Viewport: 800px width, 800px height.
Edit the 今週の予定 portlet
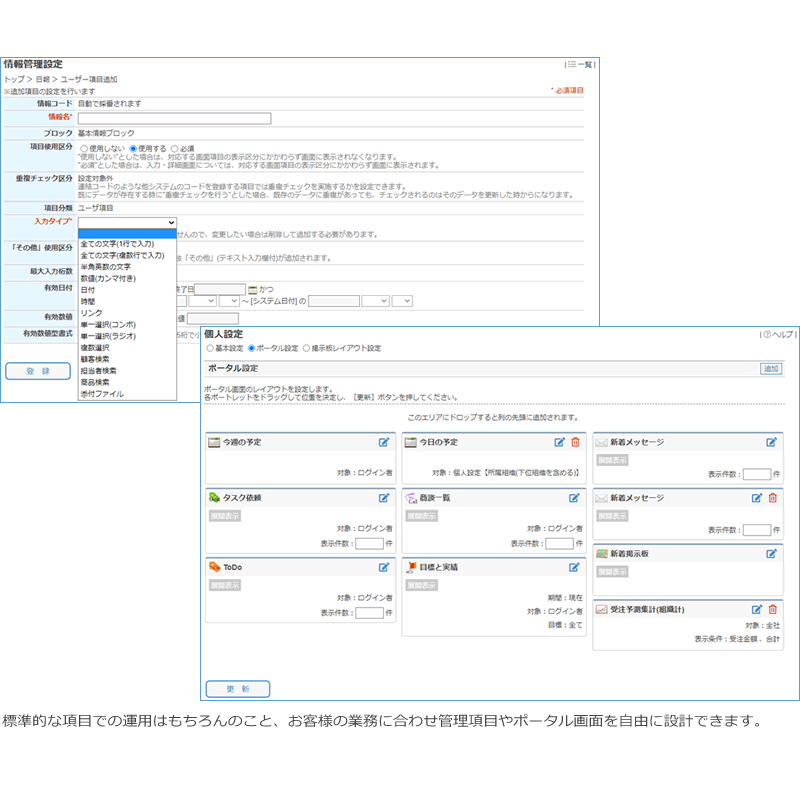click(384, 442)
